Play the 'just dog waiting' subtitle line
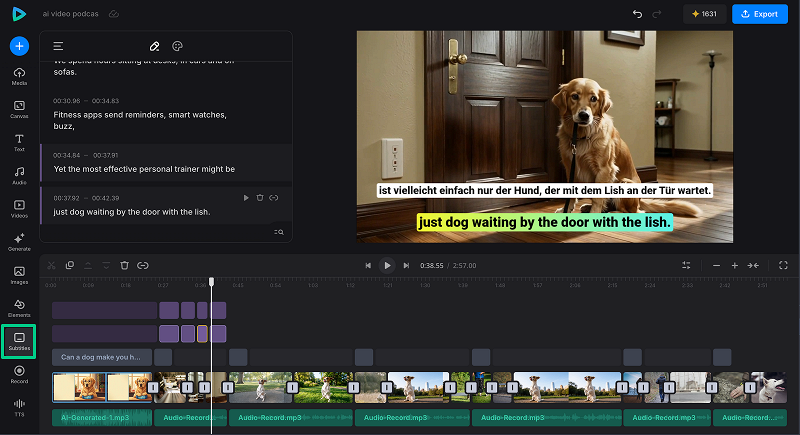The height and width of the screenshot is (435, 800). click(246, 198)
